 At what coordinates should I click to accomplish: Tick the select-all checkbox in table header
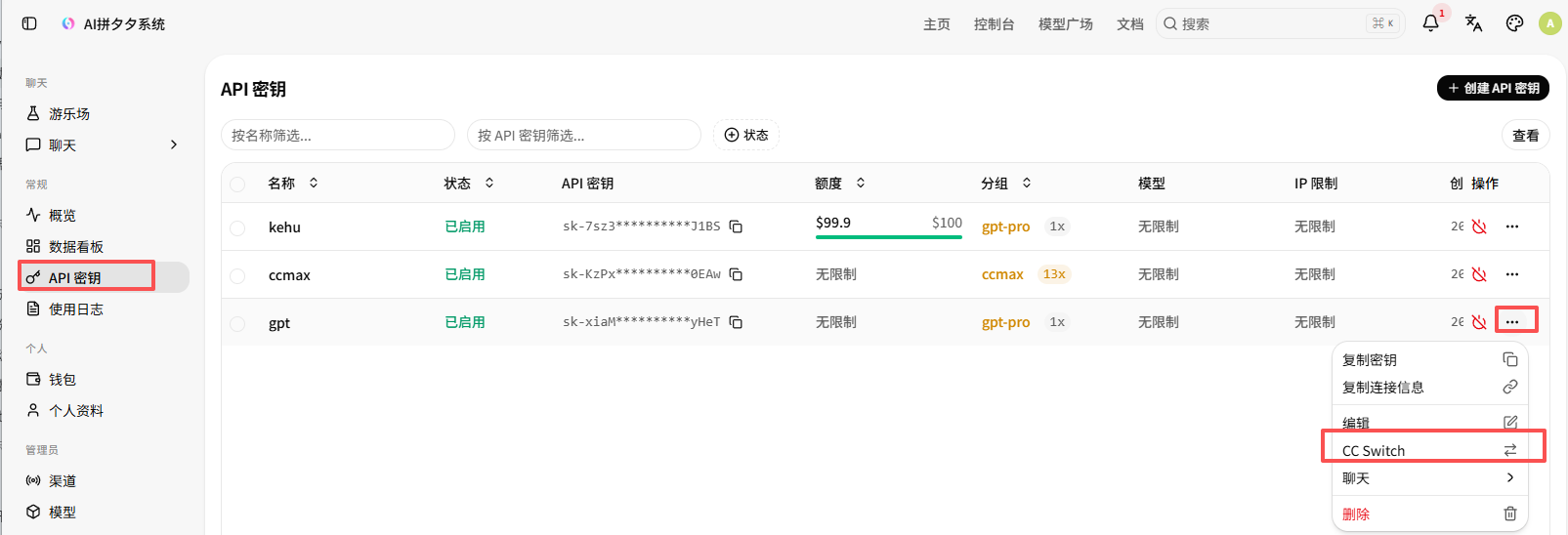tap(237, 184)
